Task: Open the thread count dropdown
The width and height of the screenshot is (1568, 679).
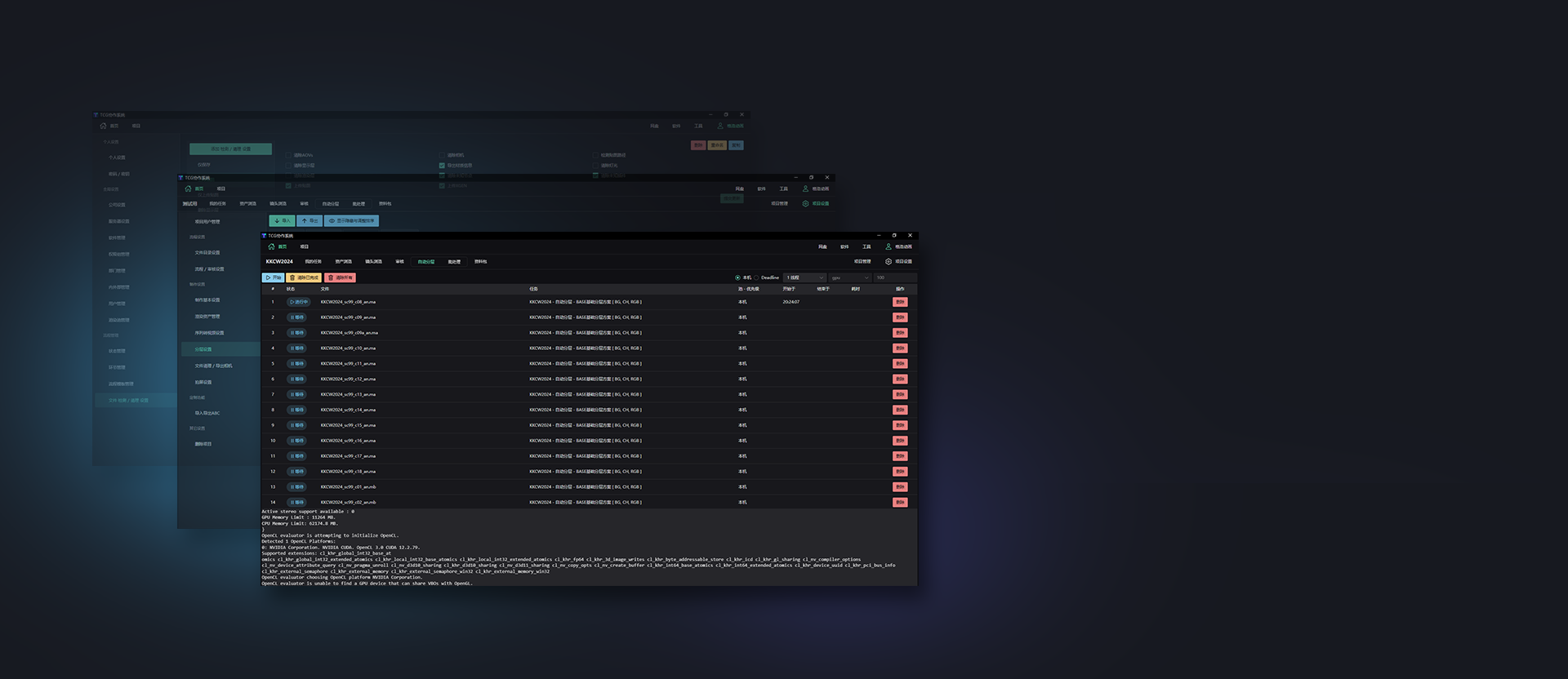Action: 804,277
